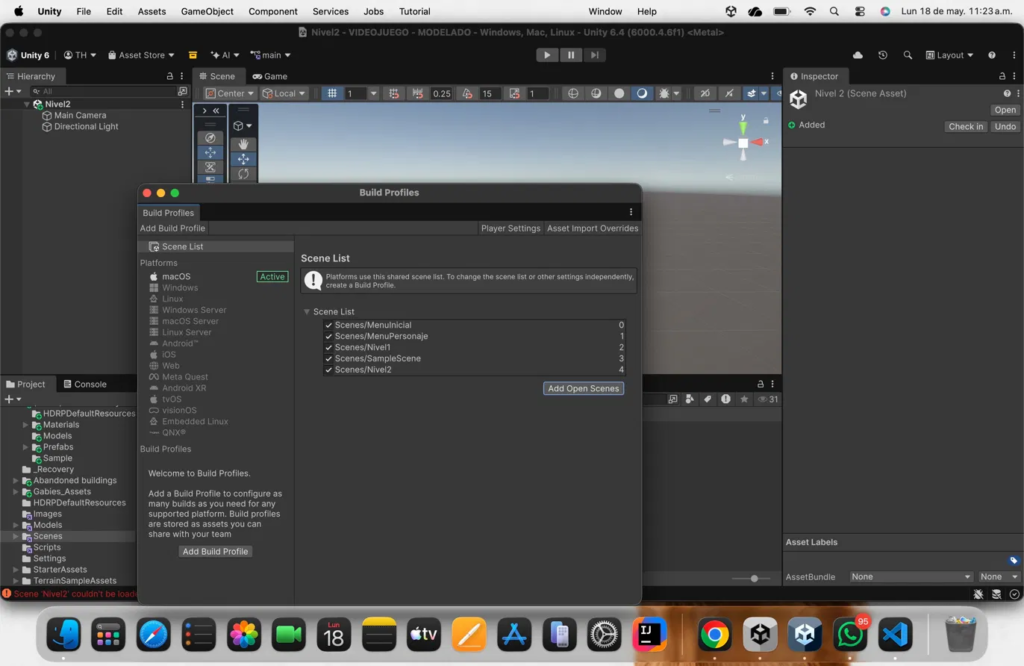This screenshot has width=1024, height=666.
Task: Open Unity Cloud icon in top toolbar
Action: [857, 55]
